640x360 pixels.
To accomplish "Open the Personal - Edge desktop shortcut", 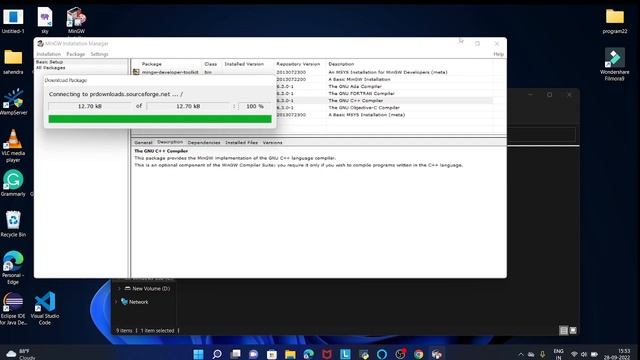I will (13, 267).
